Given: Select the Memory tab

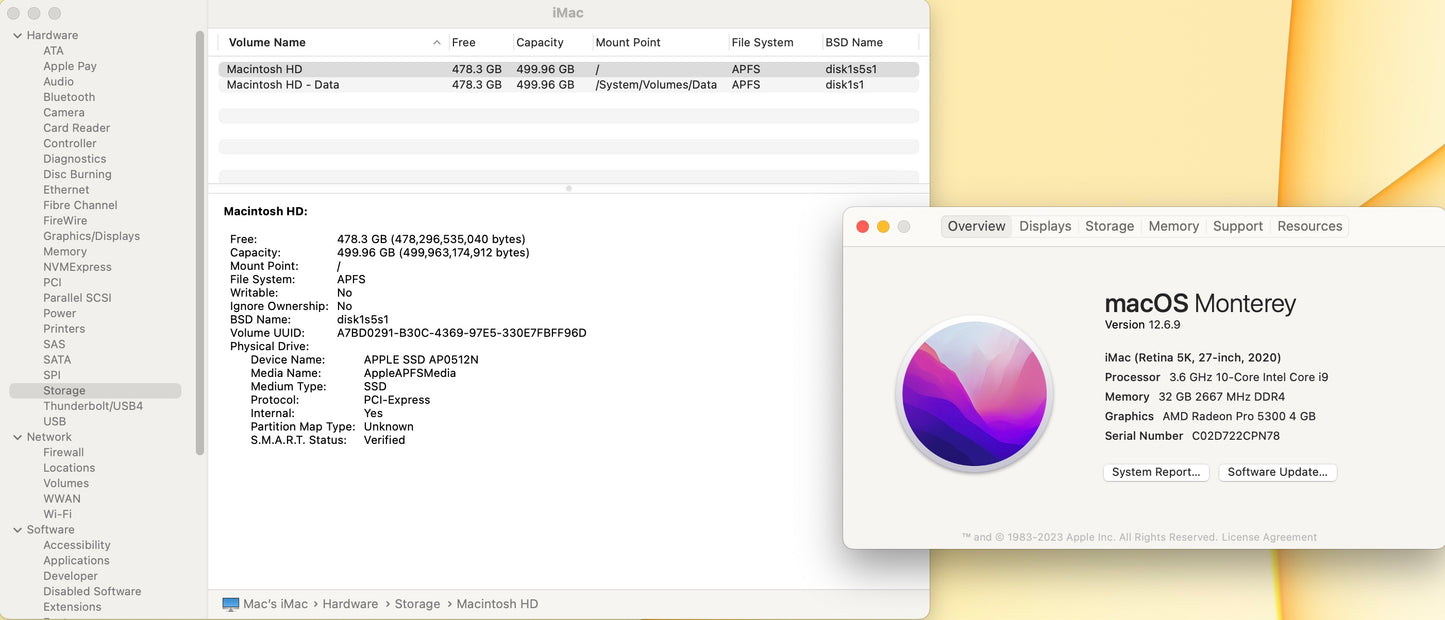Looking at the screenshot, I should (x=1173, y=226).
